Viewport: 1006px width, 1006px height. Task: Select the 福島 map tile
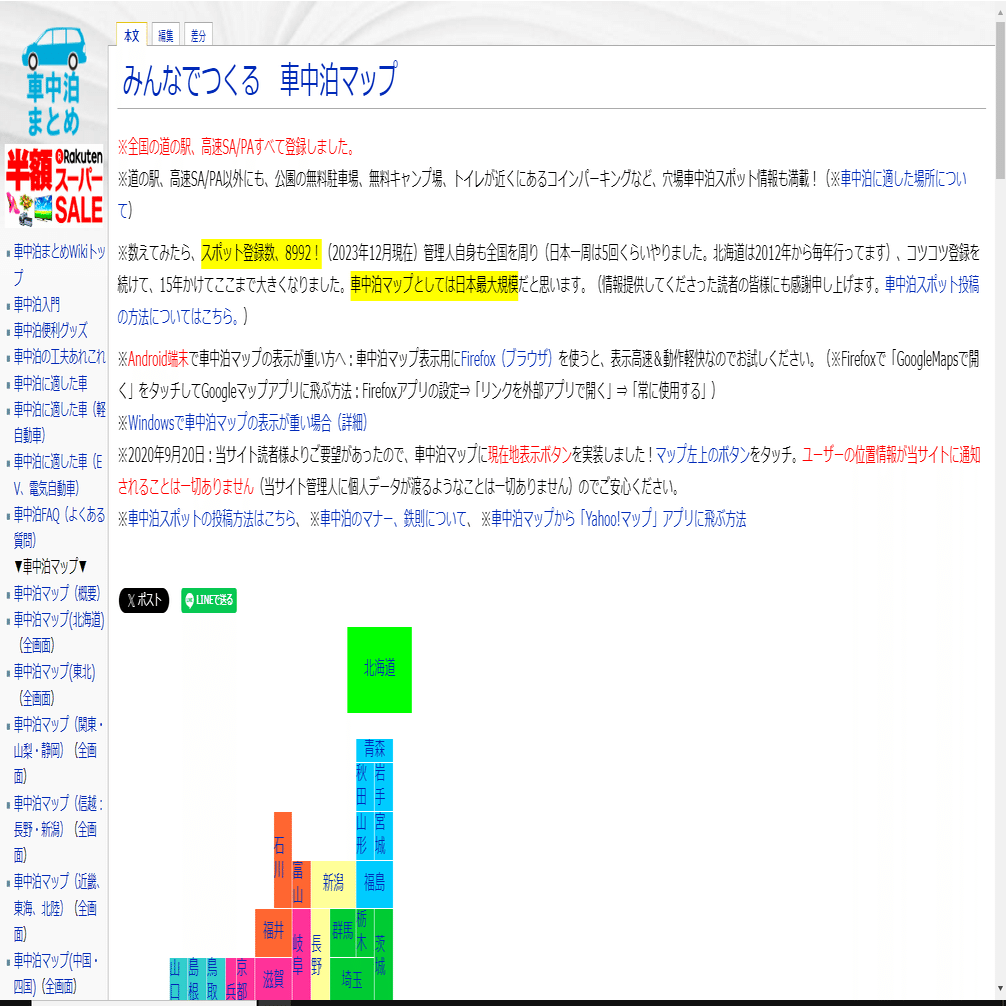tap(375, 884)
